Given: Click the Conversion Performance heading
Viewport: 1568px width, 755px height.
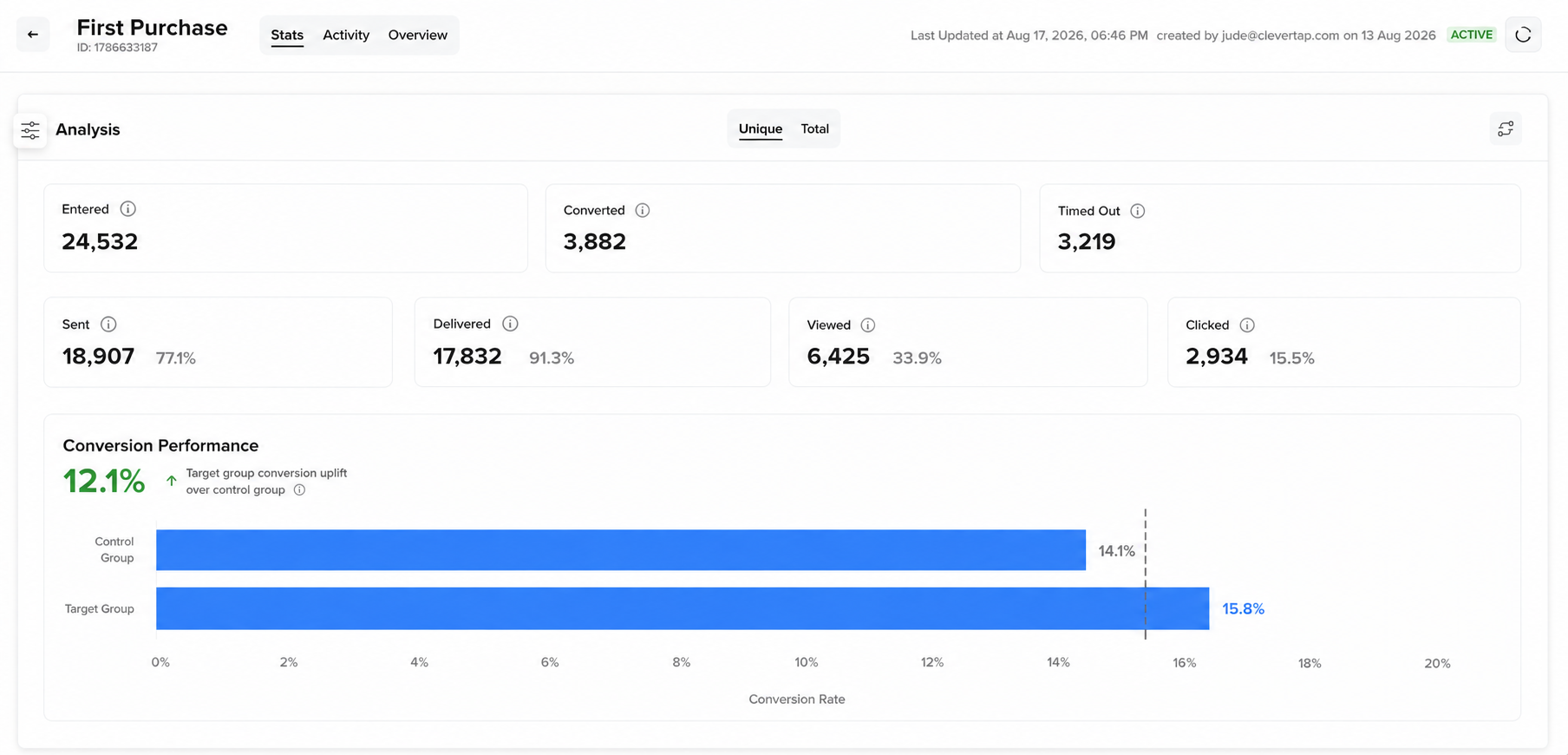Looking at the screenshot, I should [x=160, y=445].
